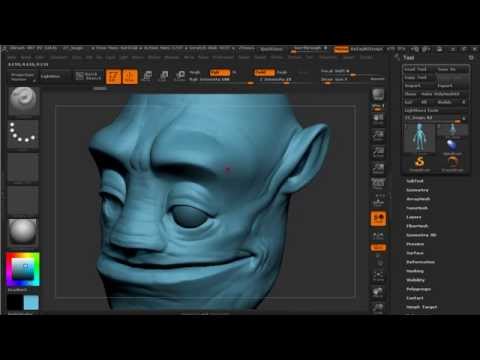Image resolution: width=480 pixels, height=360 pixels.
Task: Open the empty alpha slot
Action: point(23,167)
